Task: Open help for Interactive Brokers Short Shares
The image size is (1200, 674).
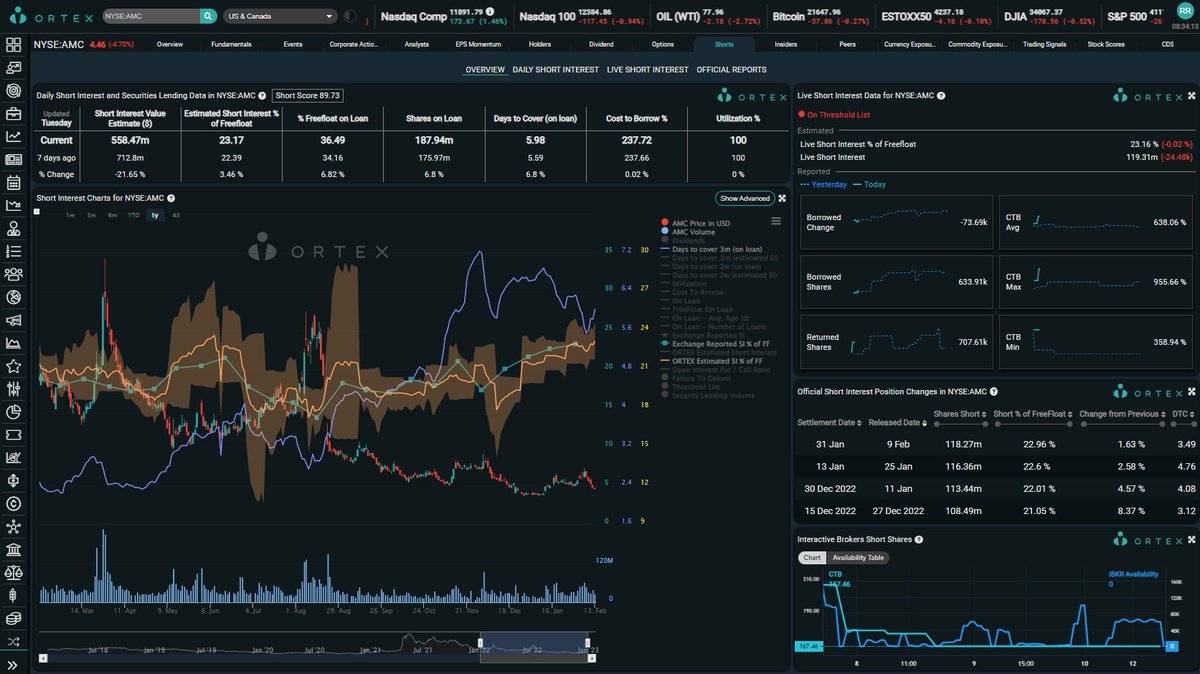Action: pos(918,539)
